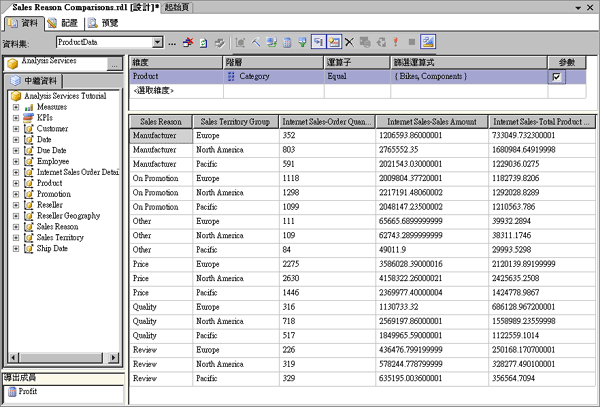Screen dimensions: 600x407
Task: Click the red exclamation run query icon
Action: click(396, 43)
